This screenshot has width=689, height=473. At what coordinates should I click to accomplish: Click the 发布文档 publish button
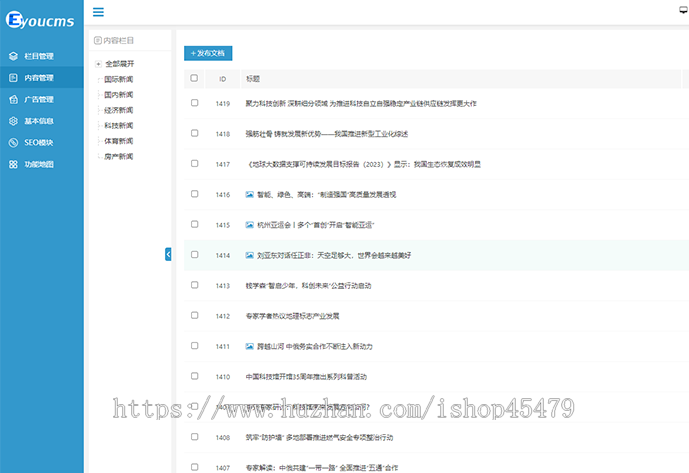click(208, 53)
